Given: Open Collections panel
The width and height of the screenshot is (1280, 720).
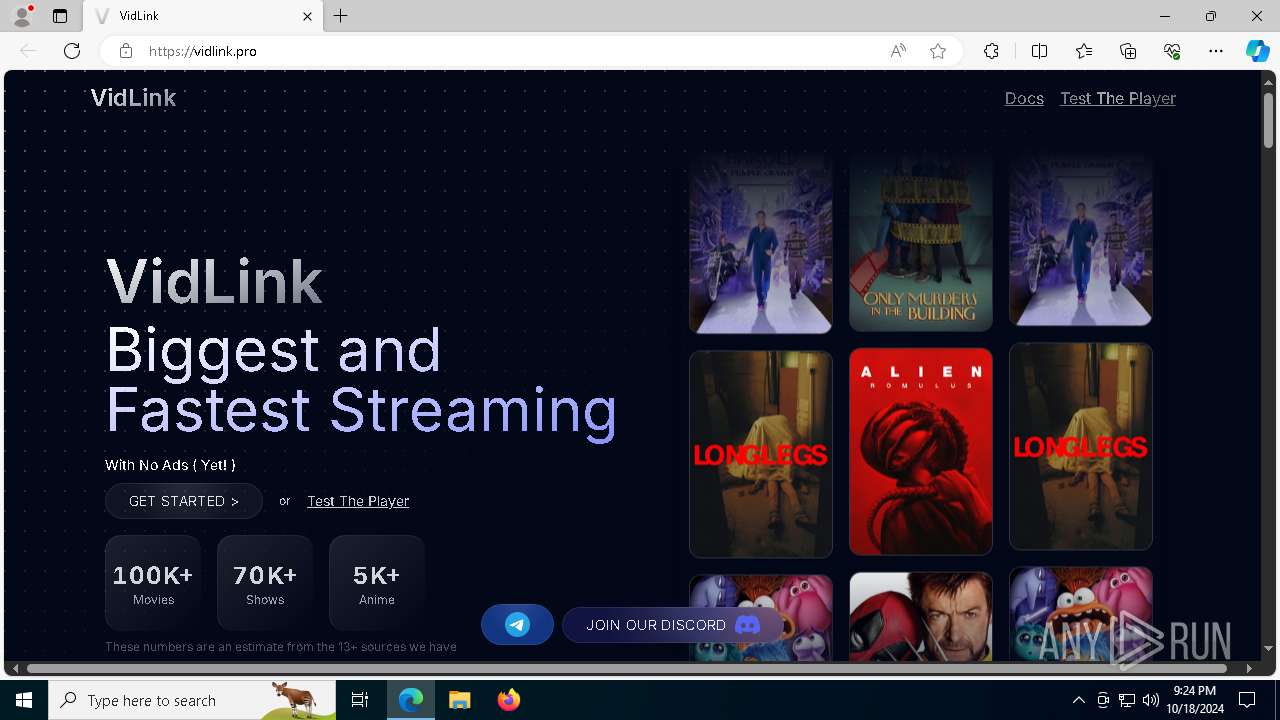Looking at the screenshot, I should 1128,51.
